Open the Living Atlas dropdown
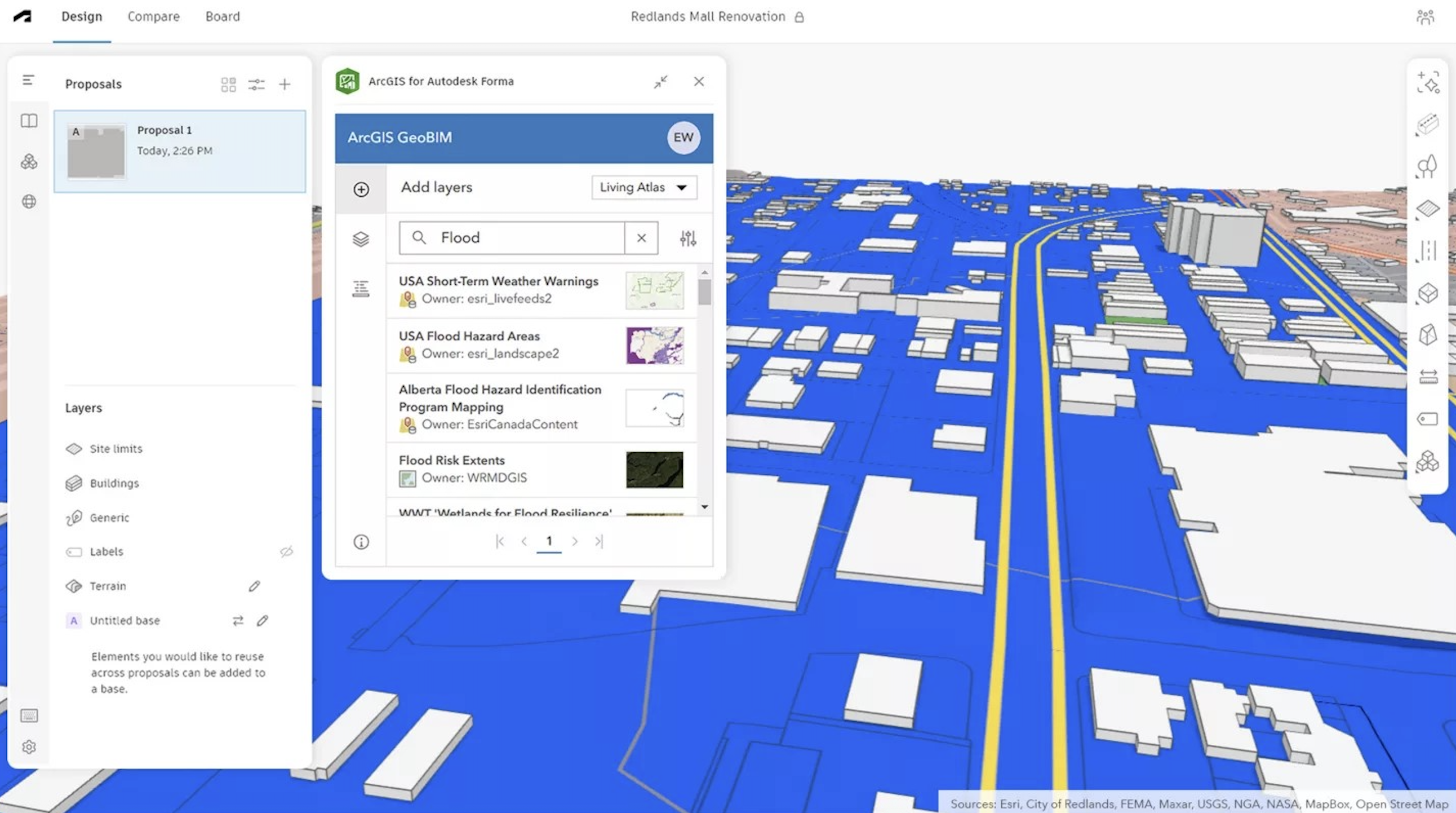 click(x=644, y=187)
